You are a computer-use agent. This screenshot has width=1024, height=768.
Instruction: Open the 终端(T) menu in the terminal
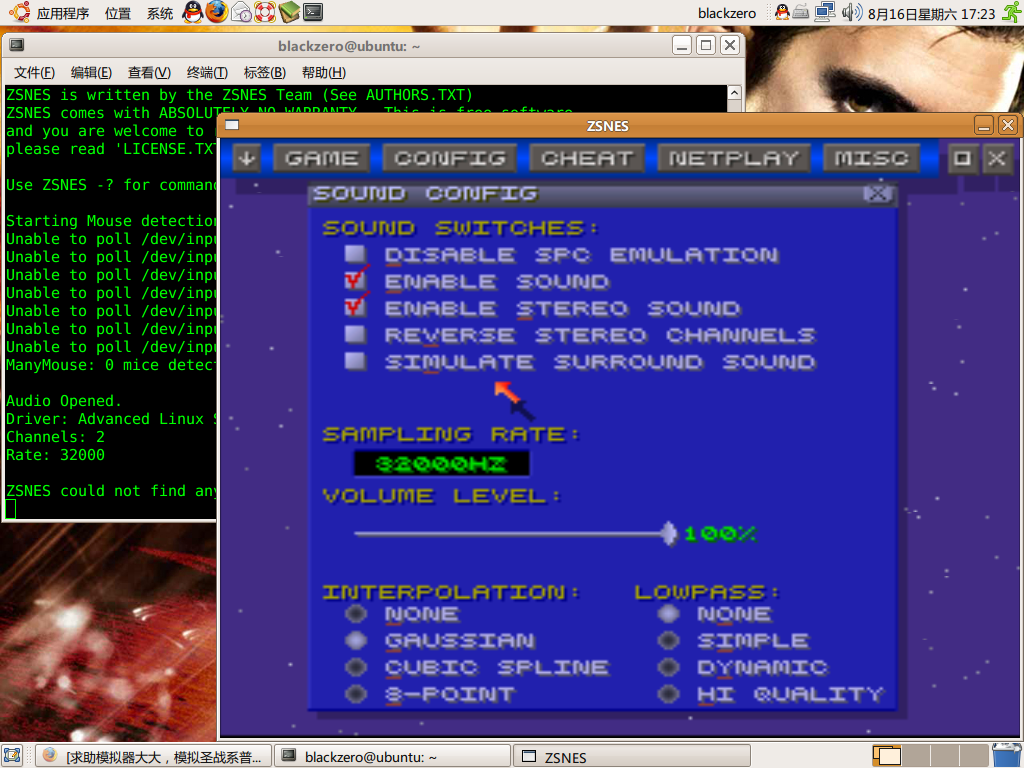207,72
